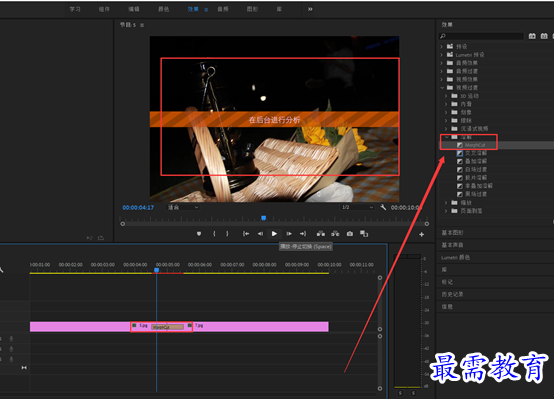The width and height of the screenshot is (554, 399).
Task: Switch to the 组件 workspace tab
Action: pyautogui.click(x=104, y=9)
